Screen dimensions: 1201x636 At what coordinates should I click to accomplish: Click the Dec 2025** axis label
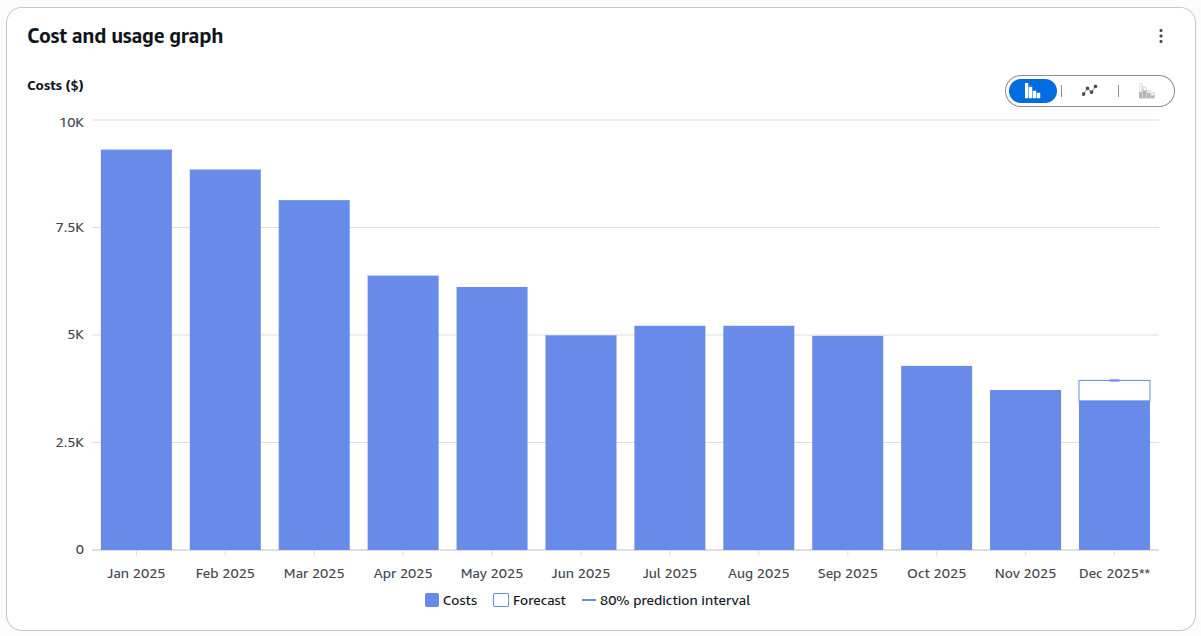pos(1113,573)
